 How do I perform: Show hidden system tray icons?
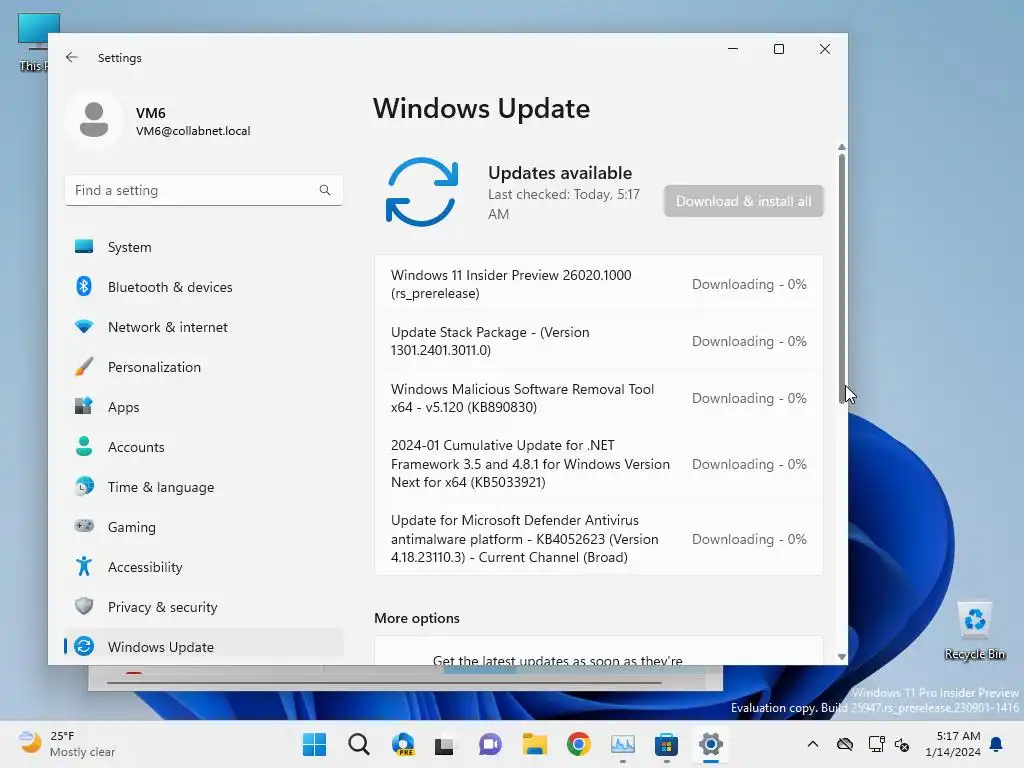coord(812,744)
